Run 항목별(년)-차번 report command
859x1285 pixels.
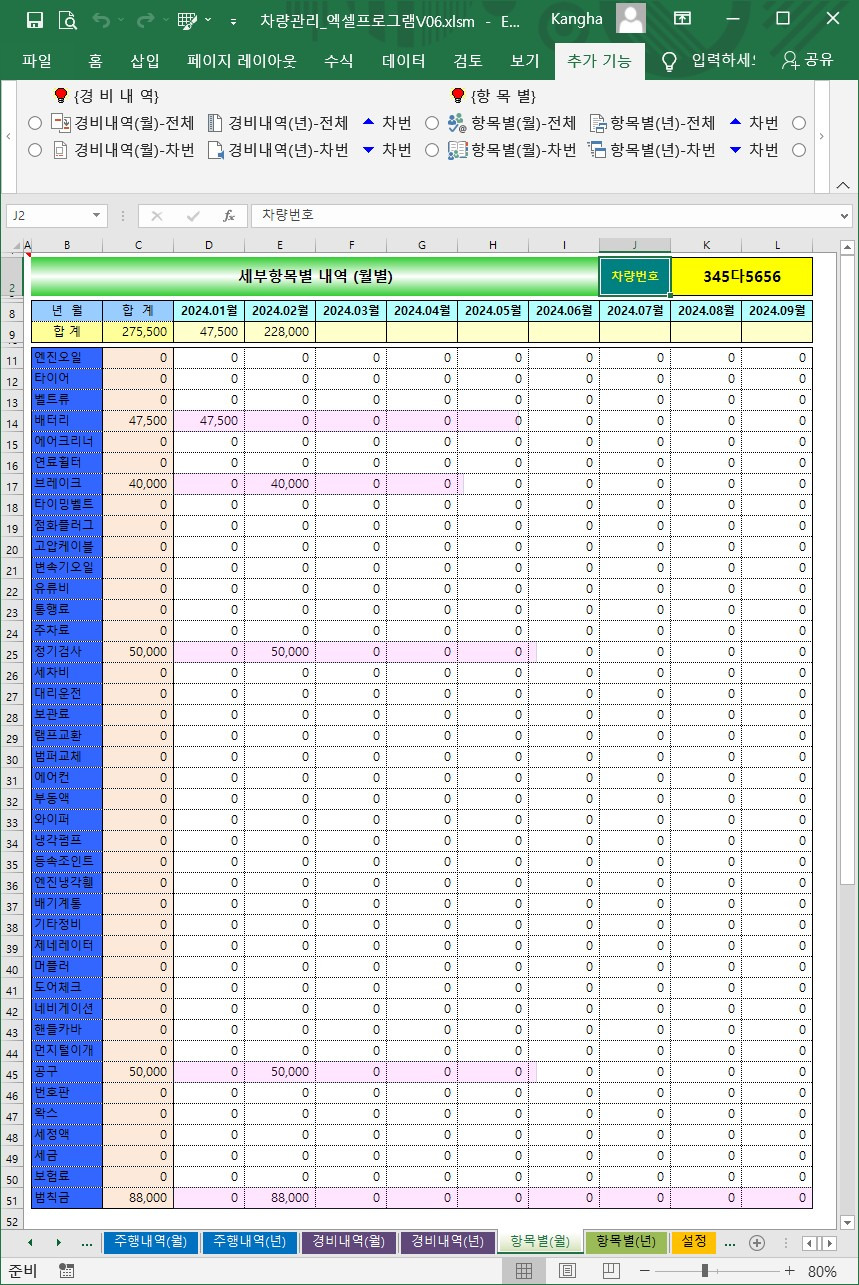point(652,150)
